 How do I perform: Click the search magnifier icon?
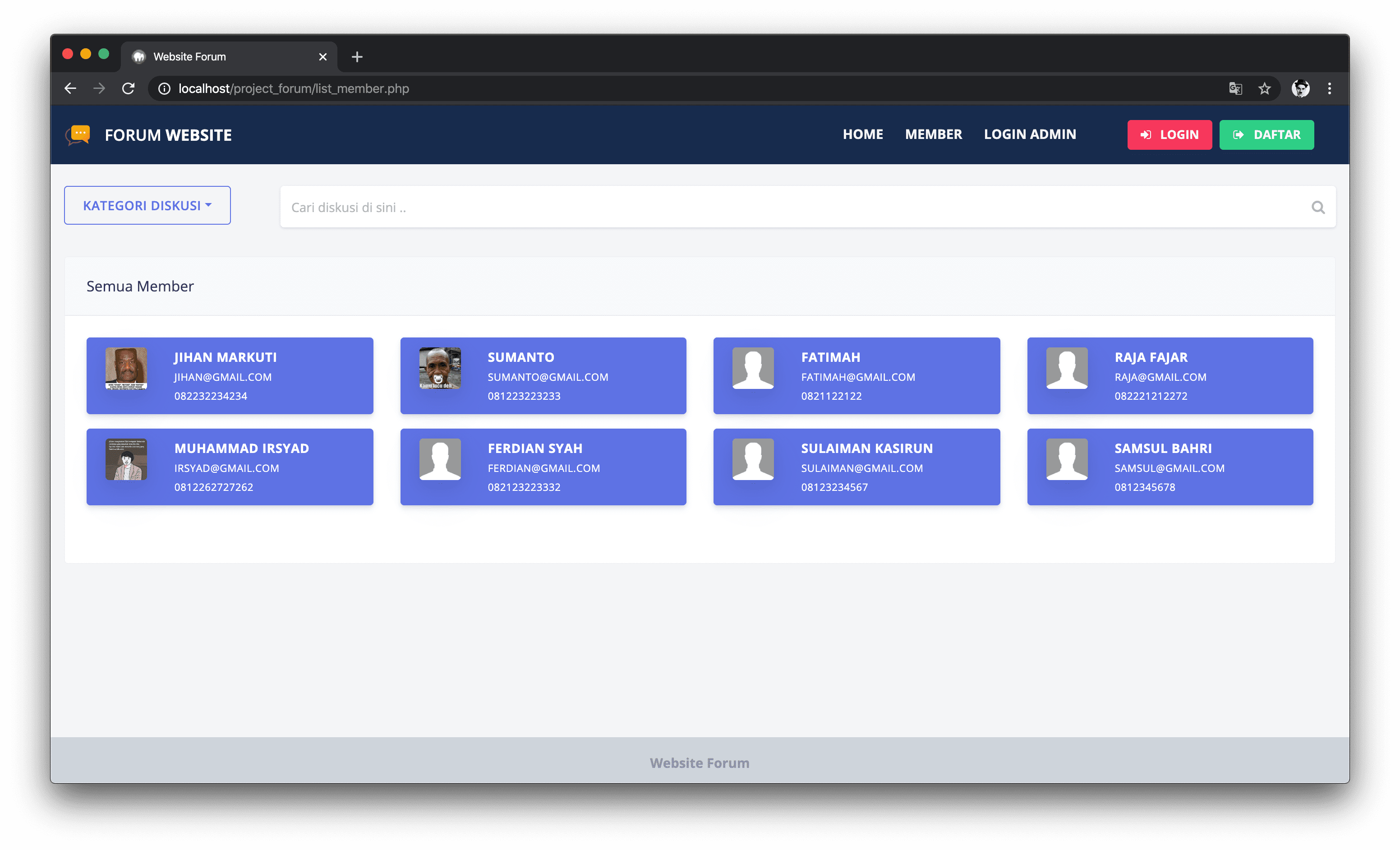click(x=1317, y=208)
